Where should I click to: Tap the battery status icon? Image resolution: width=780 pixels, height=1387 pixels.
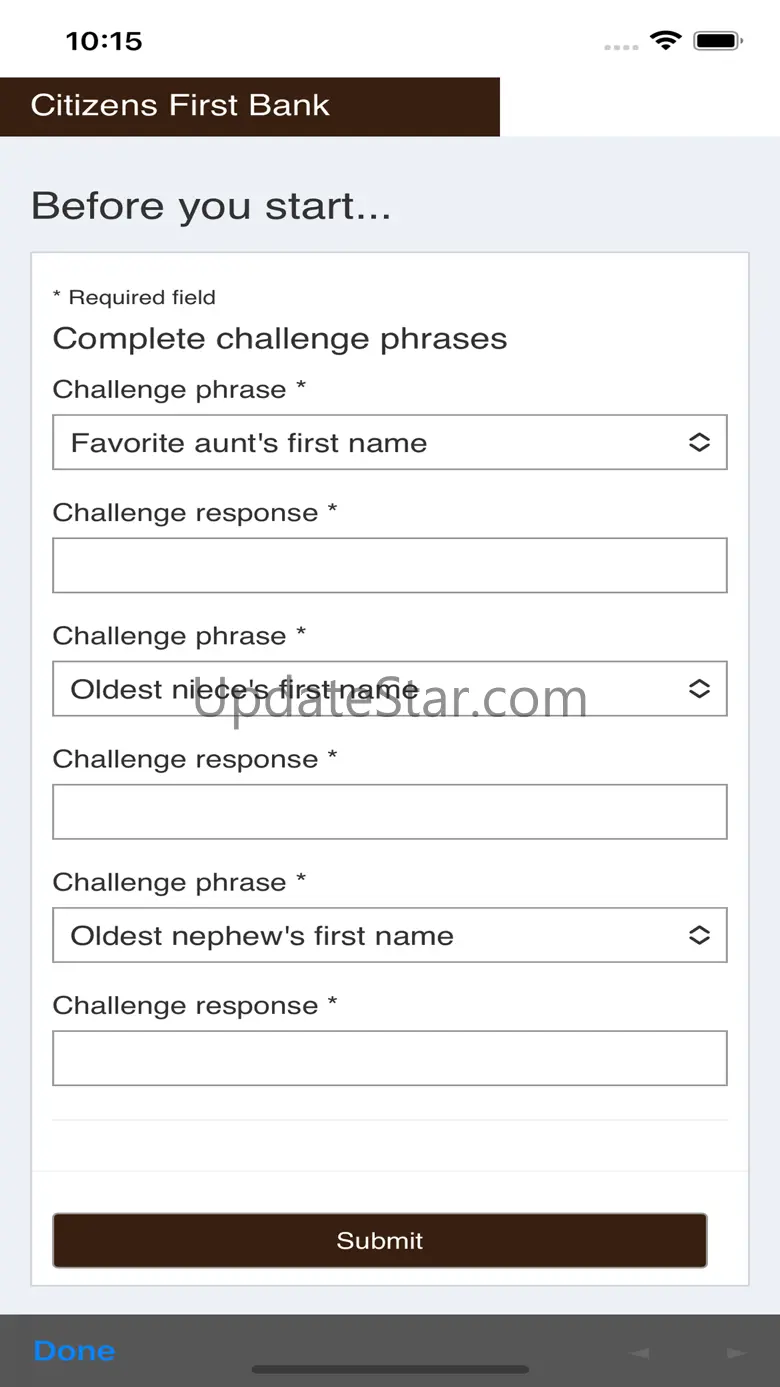pyautogui.click(x=718, y=41)
